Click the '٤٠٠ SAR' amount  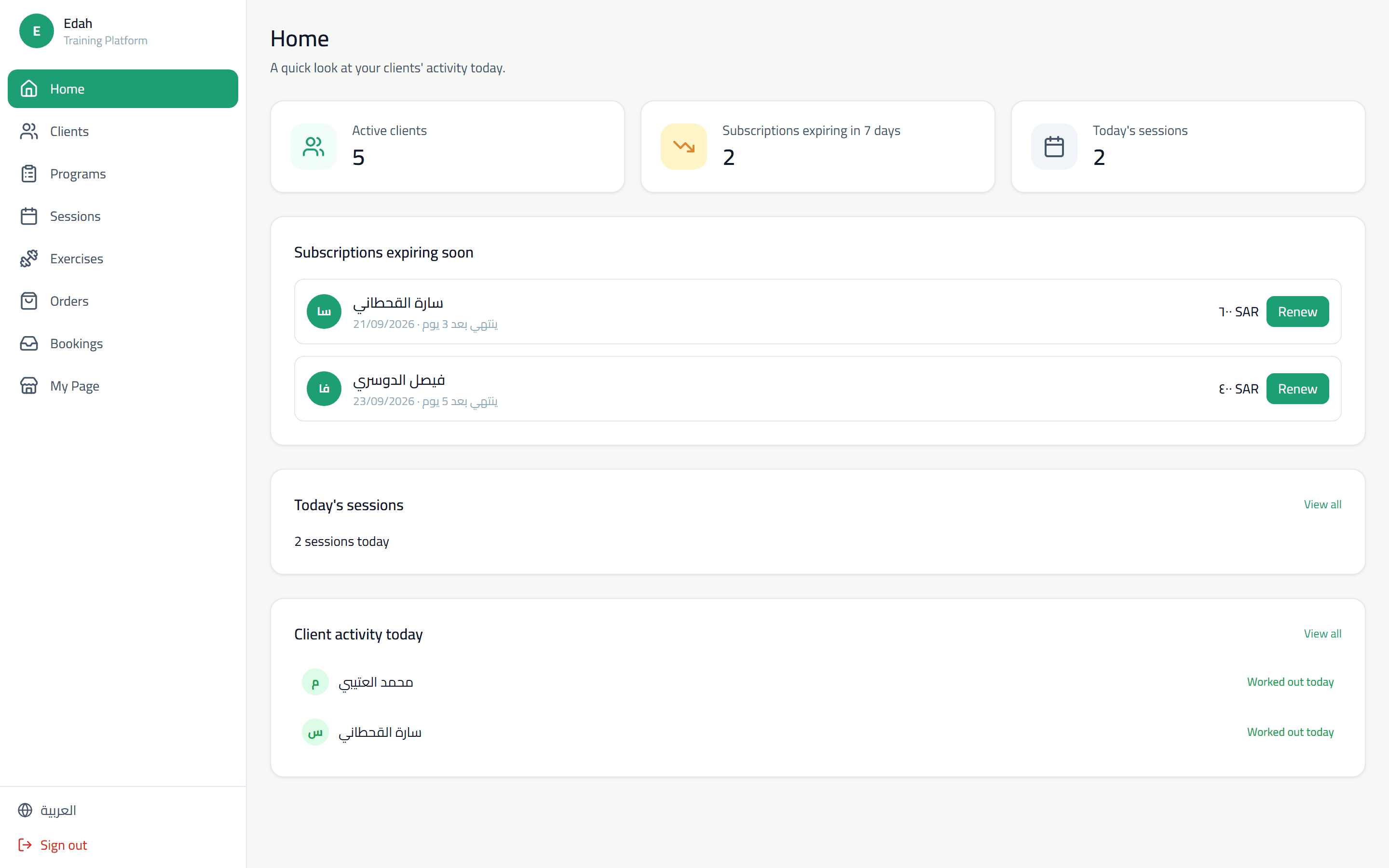[x=1238, y=389]
